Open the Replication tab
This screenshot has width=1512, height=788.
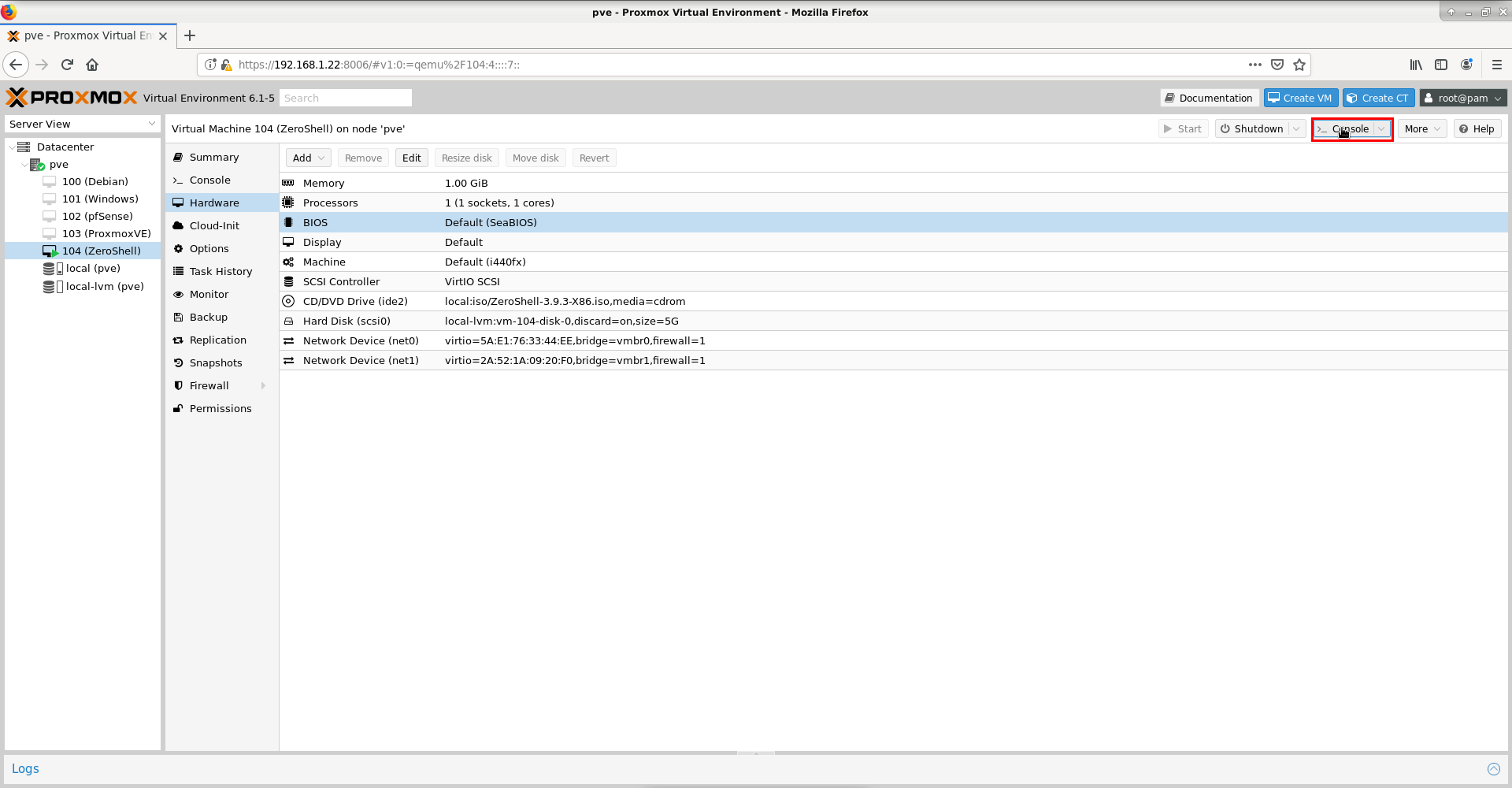(222, 340)
